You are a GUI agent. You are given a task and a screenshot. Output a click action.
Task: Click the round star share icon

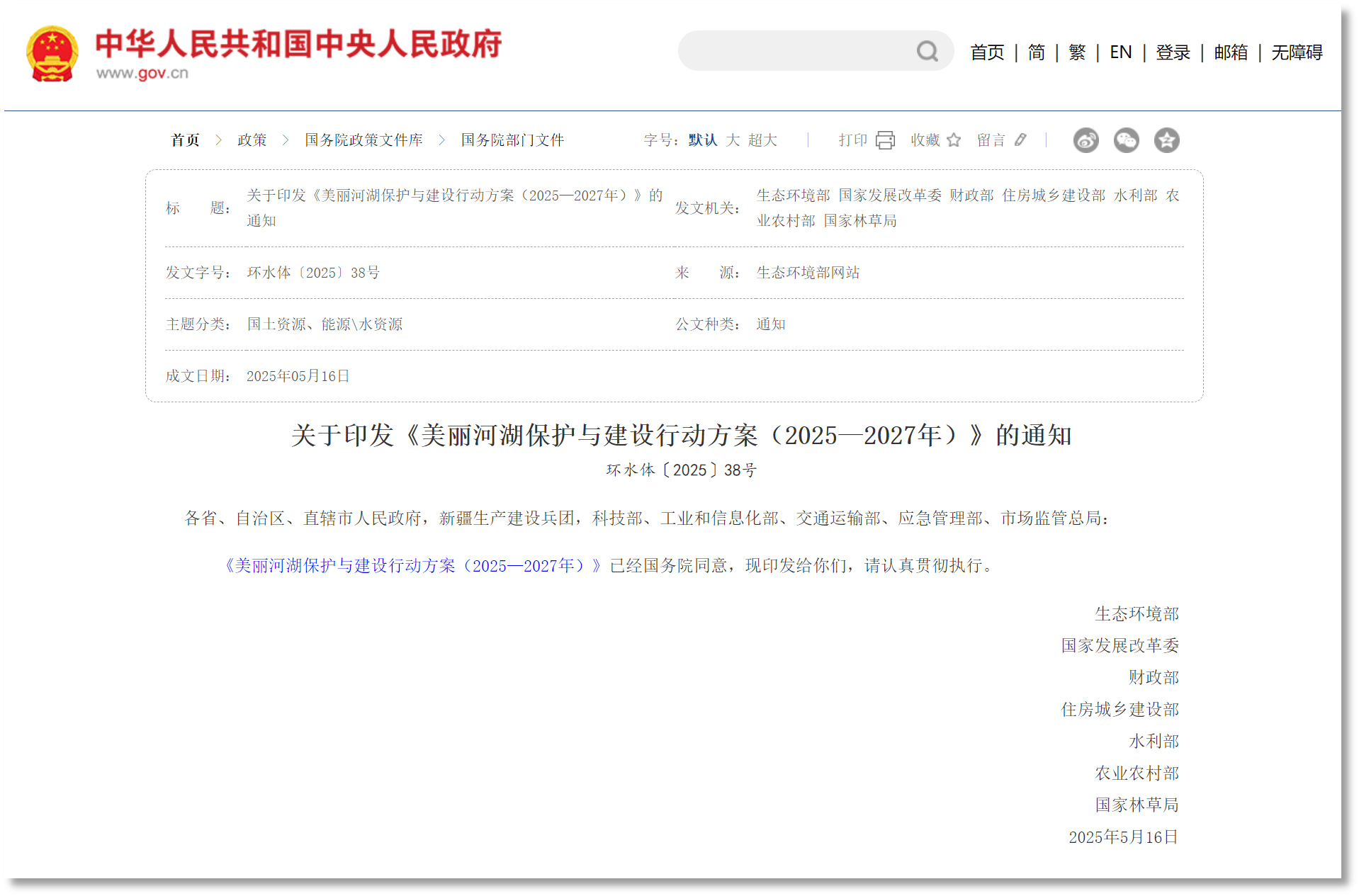pyautogui.click(x=1166, y=140)
